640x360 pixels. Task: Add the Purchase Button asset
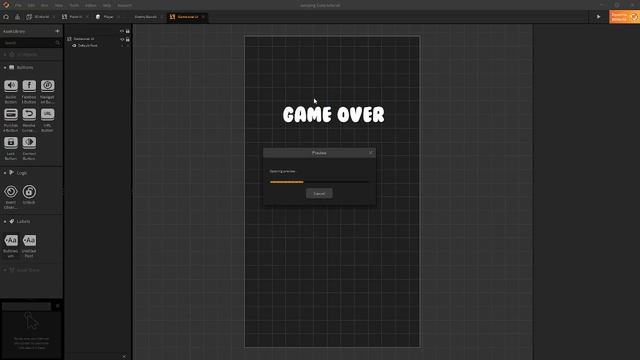(x=11, y=114)
